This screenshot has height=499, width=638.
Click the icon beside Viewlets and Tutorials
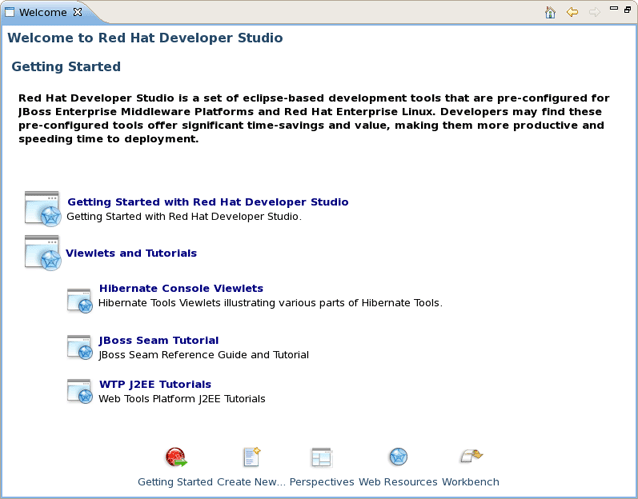pos(43,253)
